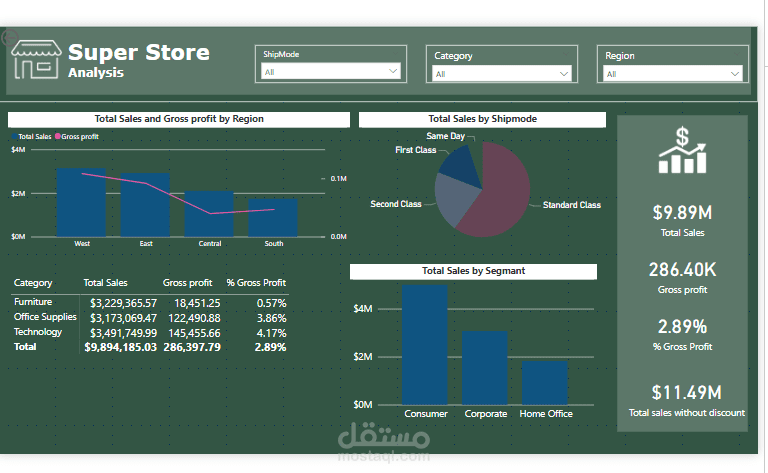This screenshot has height=473, width=768.
Task: Open the Category dropdown
Action: (x=503, y=73)
